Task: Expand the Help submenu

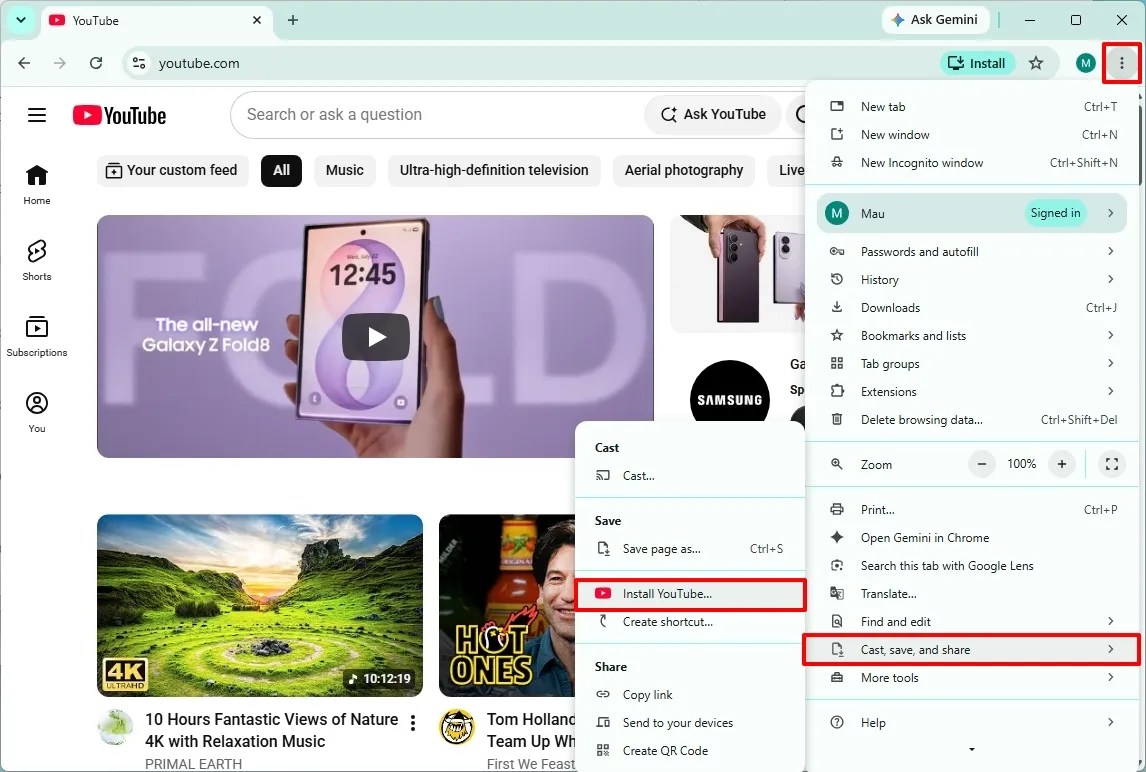Action: (972, 722)
